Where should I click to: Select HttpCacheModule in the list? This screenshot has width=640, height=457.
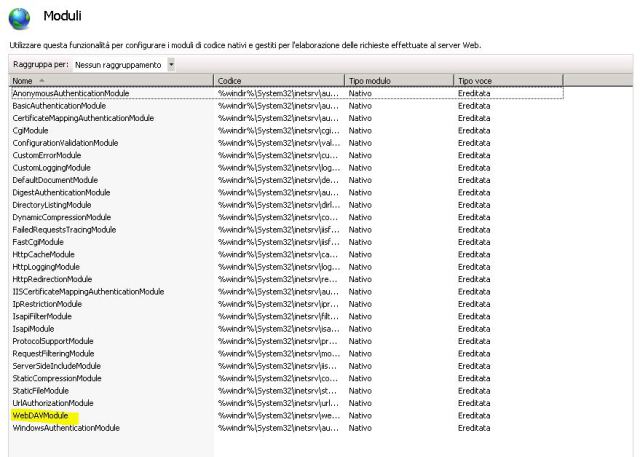pyautogui.click(x=44, y=254)
